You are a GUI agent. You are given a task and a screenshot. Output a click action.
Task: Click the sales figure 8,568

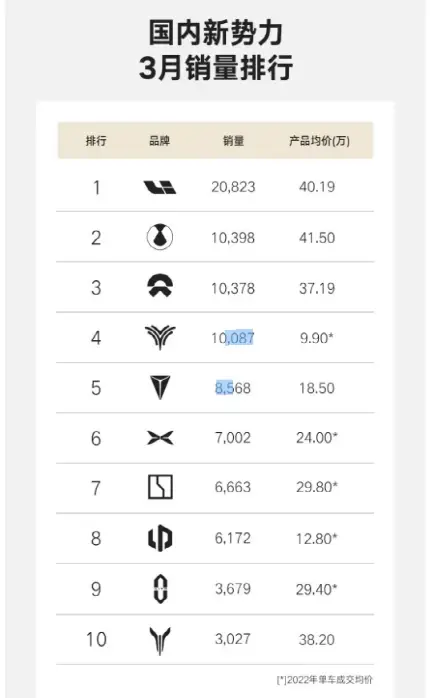click(x=233, y=388)
